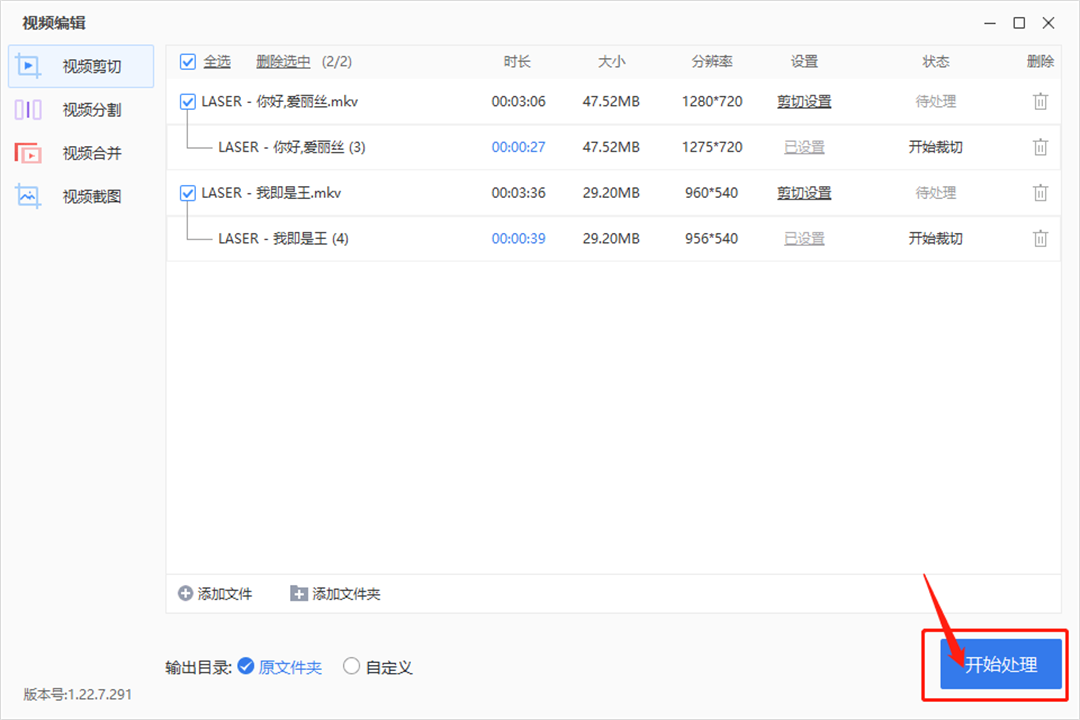Screen dimensions: 1080x720
Task: Click 开始裁切 for 你好,爱丽丝 (3)
Action: coord(935,147)
